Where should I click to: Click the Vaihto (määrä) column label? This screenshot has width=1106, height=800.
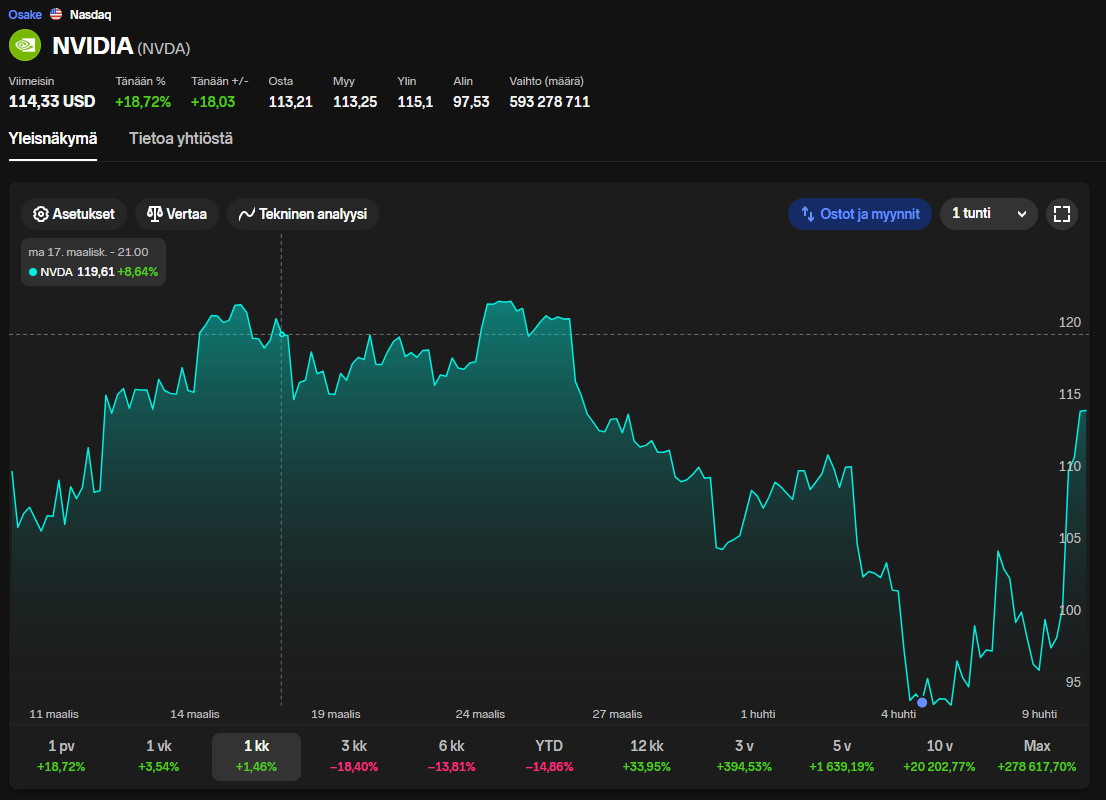[x=547, y=81]
